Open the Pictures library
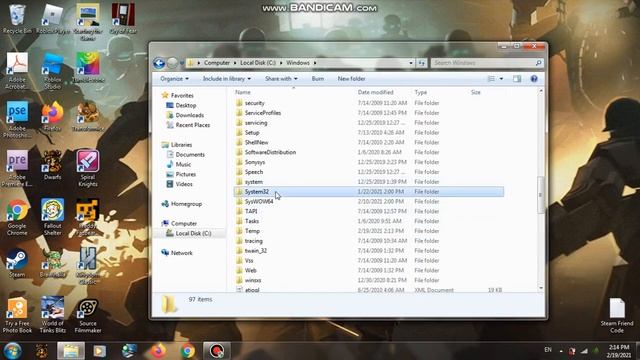Viewport: 640px width, 360px height. [181, 174]
